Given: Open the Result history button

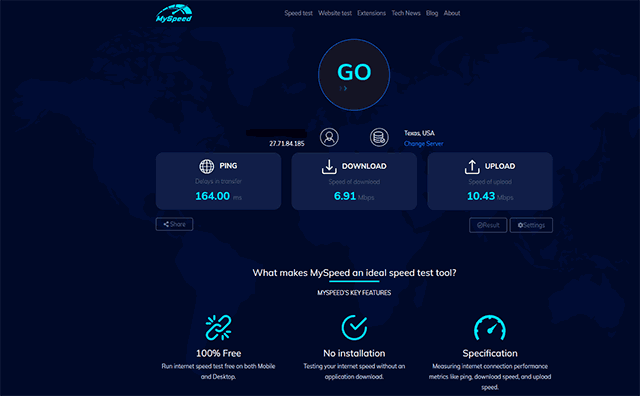Looking at the screenshot, I should pos(488,225).
